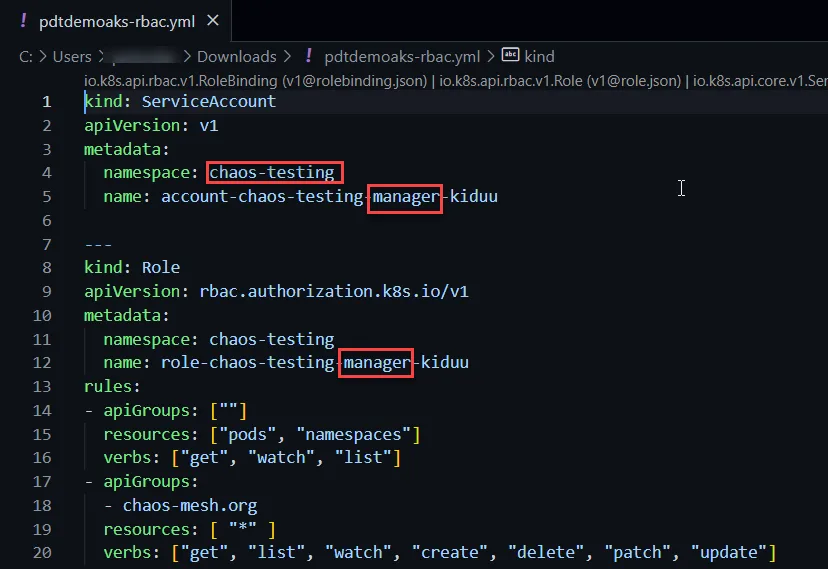Click line number 1 in gutter
This screenshot has width=828, height=569.
[46, 101]
